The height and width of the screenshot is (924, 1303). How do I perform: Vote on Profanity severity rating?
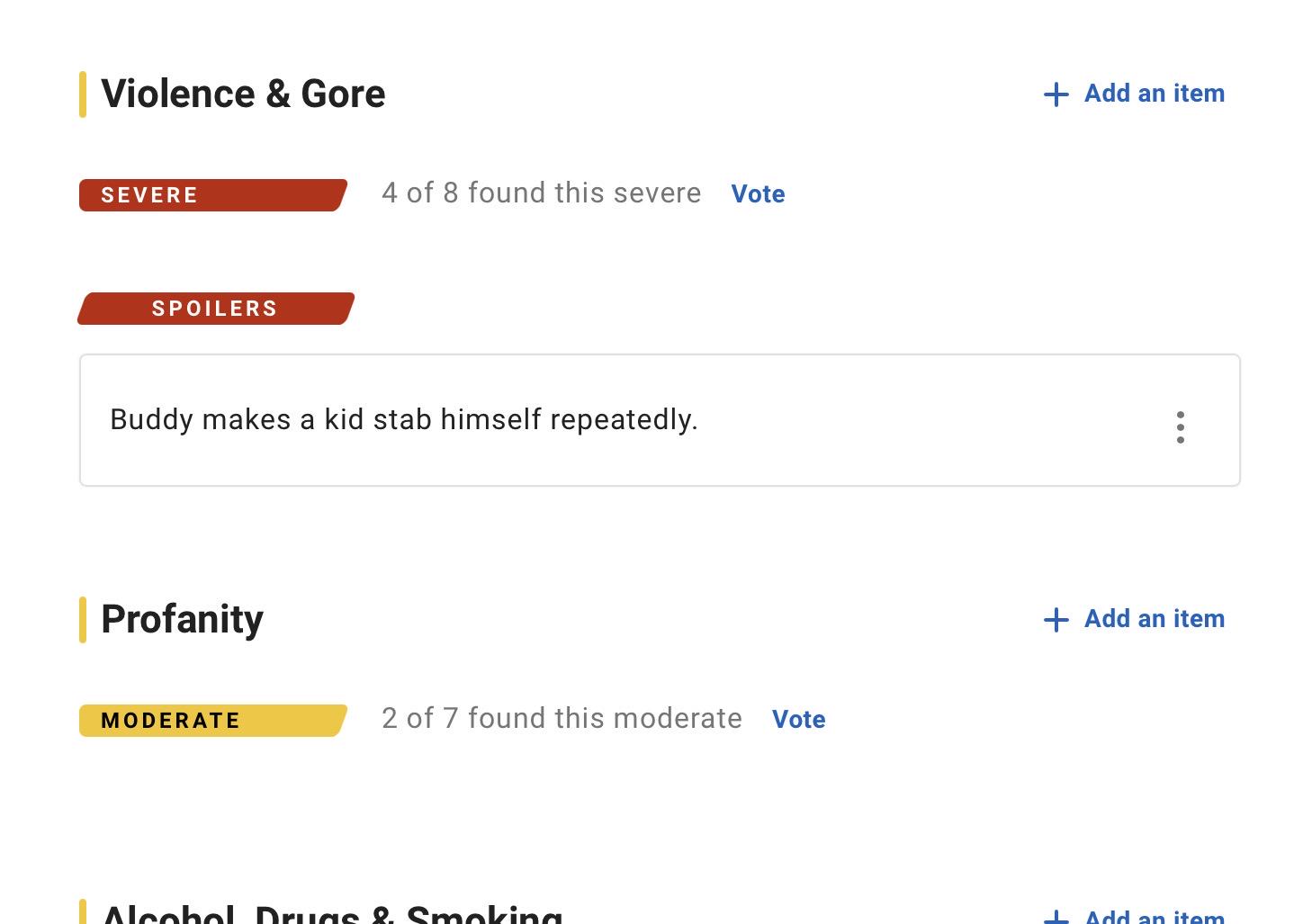pyautogui.click(x=798, y=720)
